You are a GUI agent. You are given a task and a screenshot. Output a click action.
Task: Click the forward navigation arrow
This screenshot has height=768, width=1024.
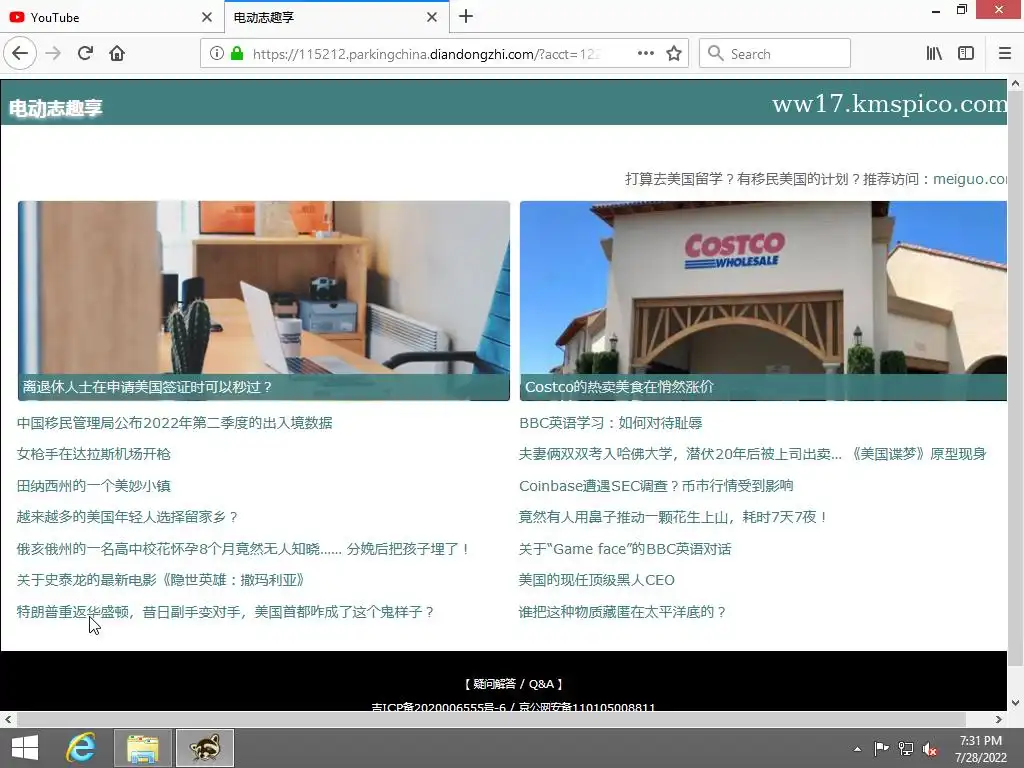click(x=53, y=54)
